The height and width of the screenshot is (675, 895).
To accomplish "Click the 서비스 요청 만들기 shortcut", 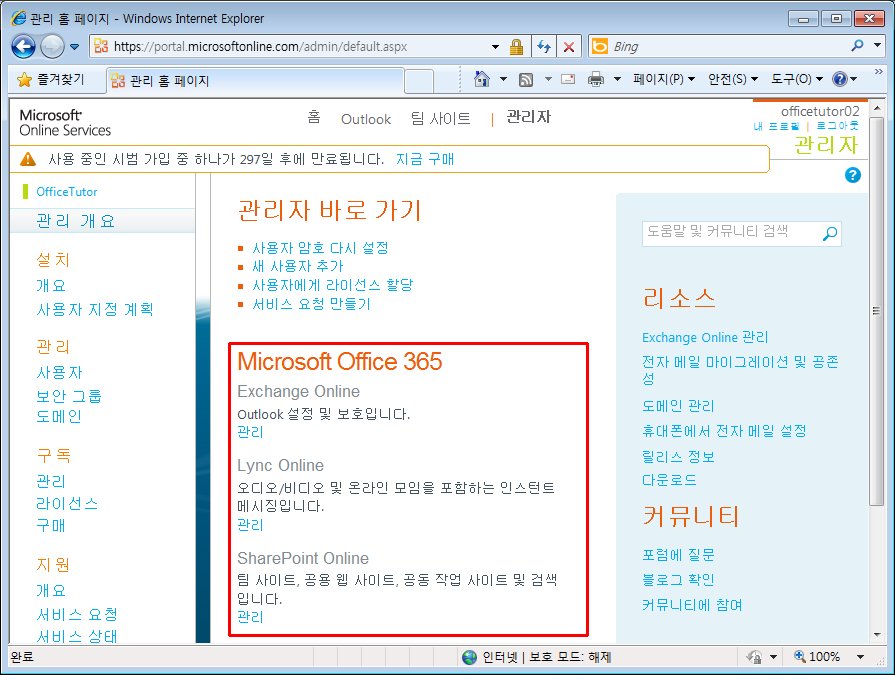I will coord(311,304).
